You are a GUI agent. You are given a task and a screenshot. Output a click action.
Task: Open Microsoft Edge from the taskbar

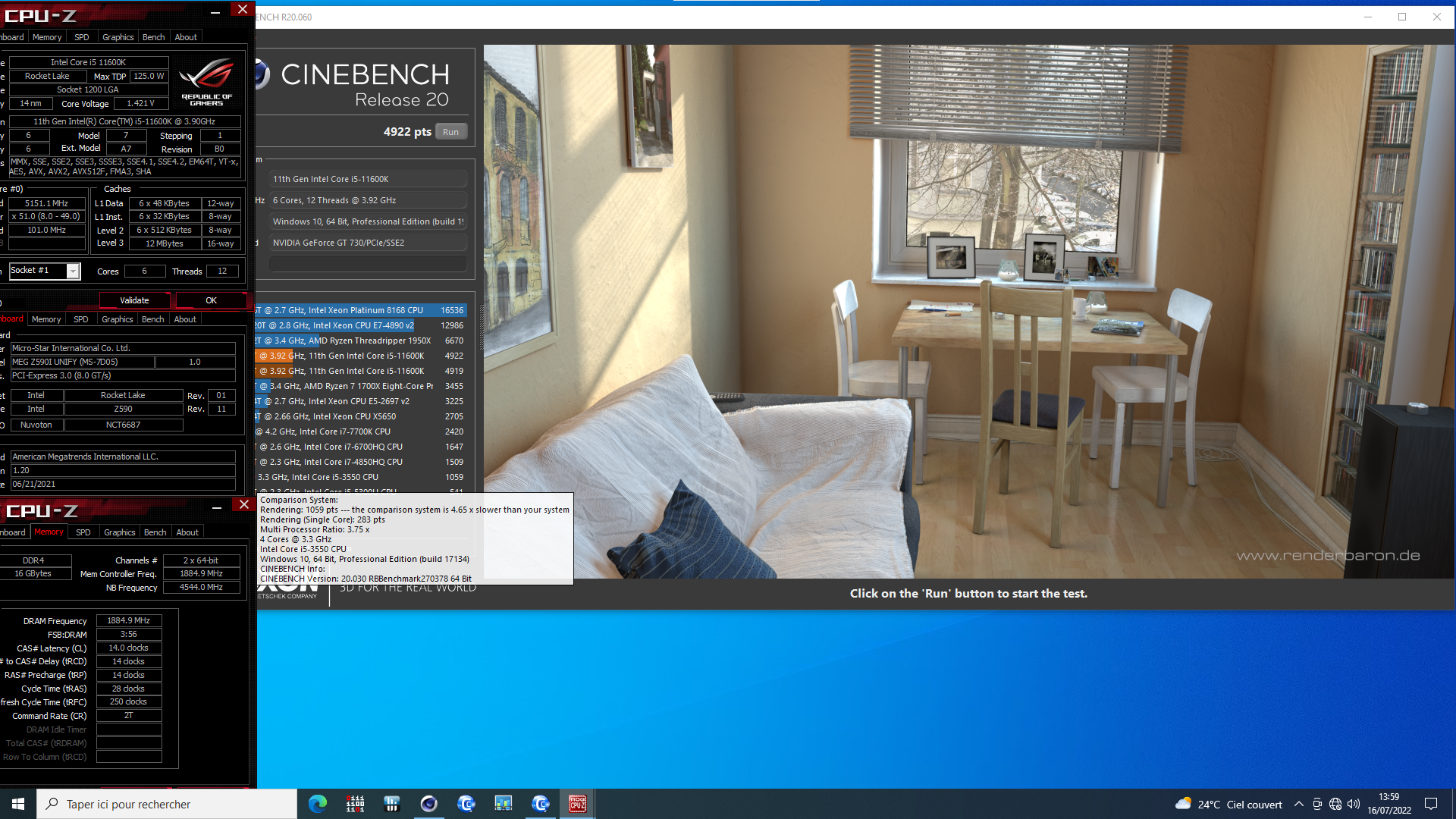(x=318, y=804)
